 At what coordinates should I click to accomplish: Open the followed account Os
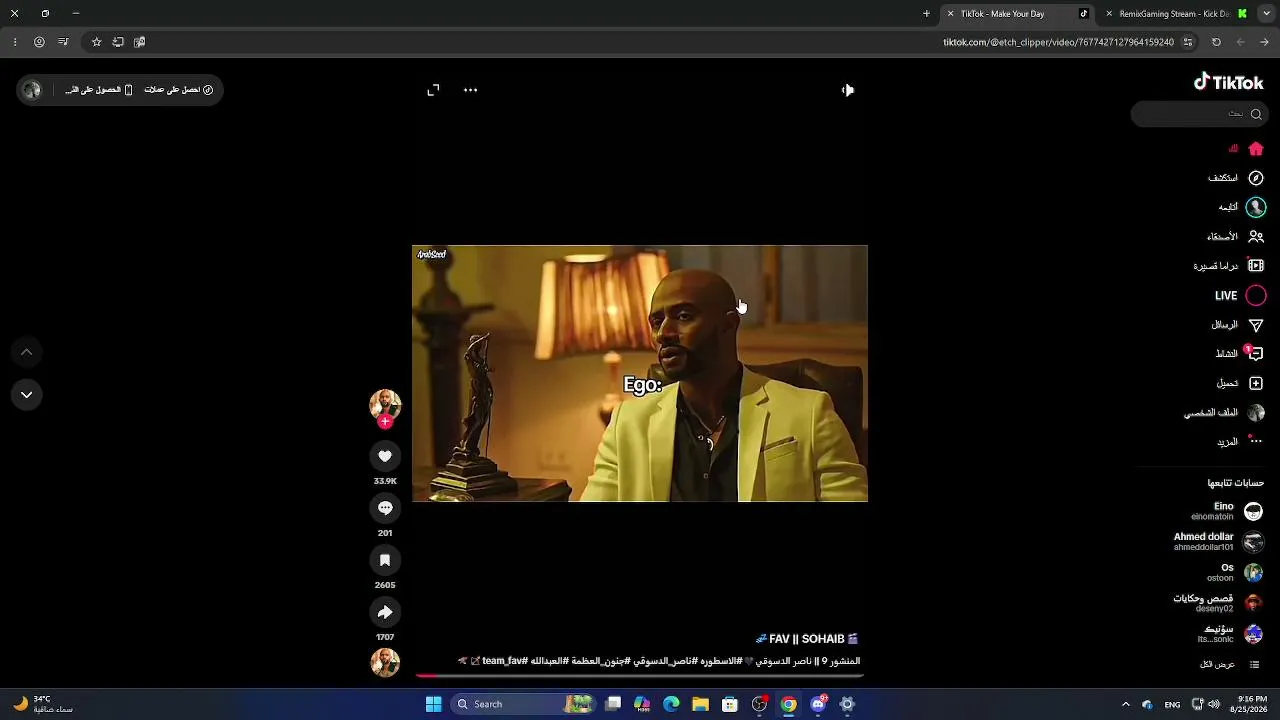click(1235, 573)
